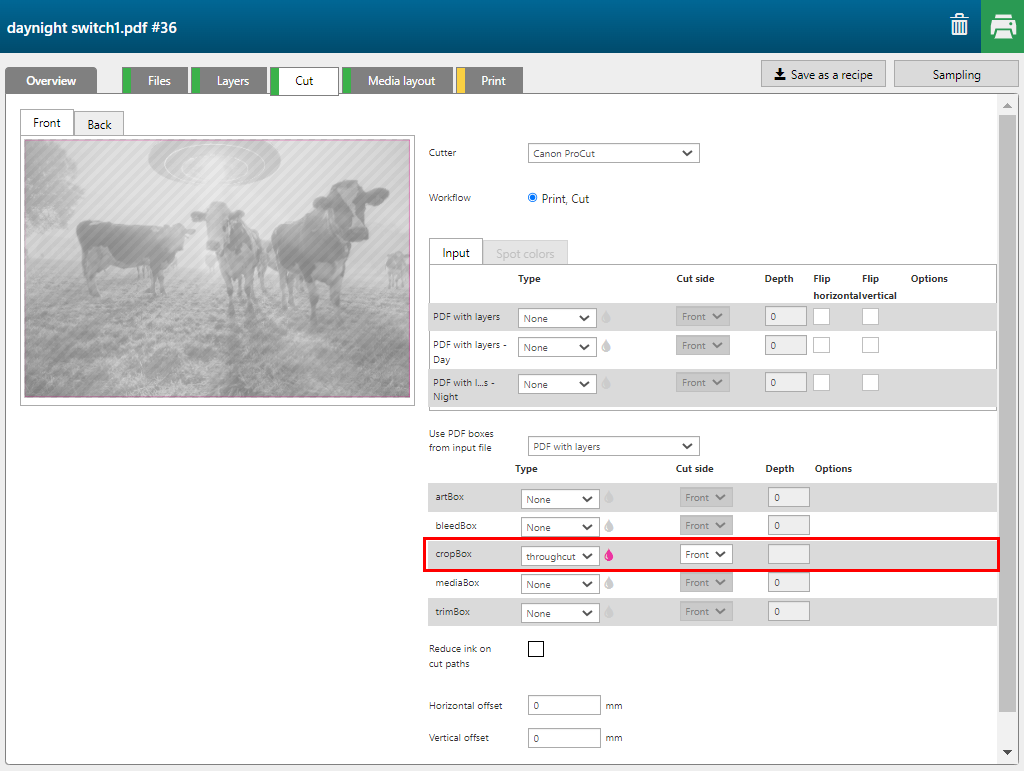
Task: Switch to the Back preview tab
Action: tap(99, 124)
